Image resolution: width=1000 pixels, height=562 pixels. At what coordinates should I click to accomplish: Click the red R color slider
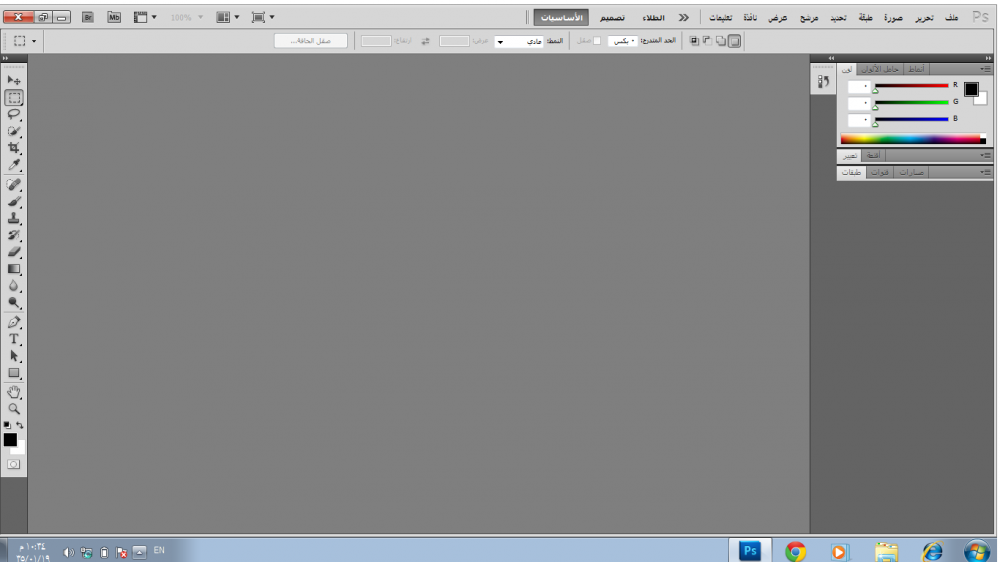[910, 86]
